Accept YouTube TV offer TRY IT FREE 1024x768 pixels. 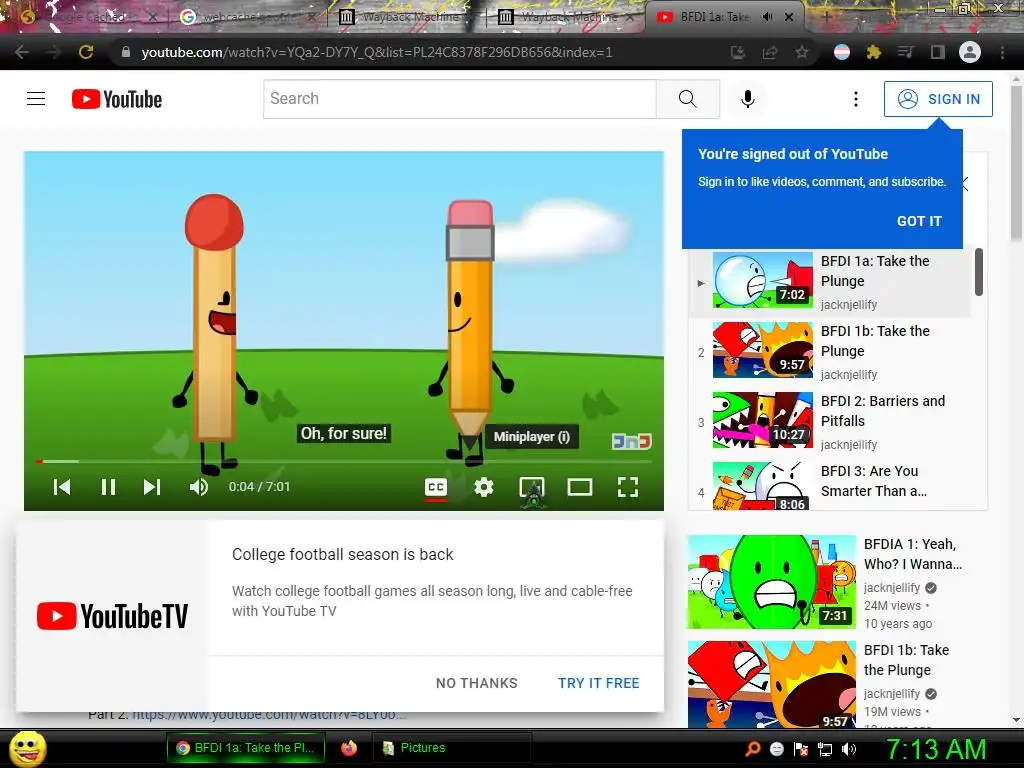coord(599,683)
